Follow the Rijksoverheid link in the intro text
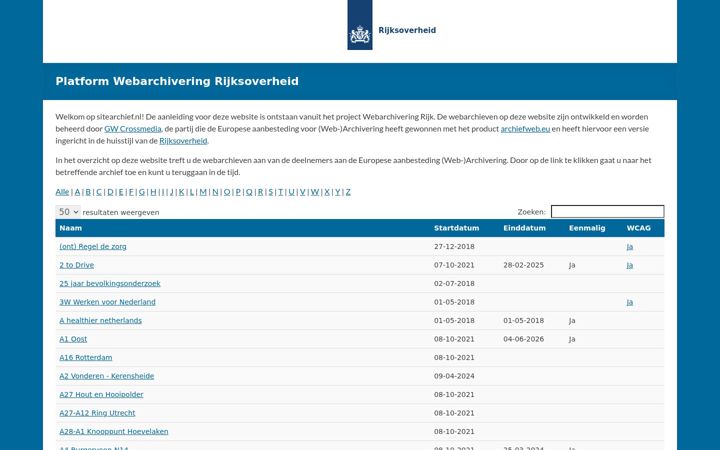 coord(183,141)
